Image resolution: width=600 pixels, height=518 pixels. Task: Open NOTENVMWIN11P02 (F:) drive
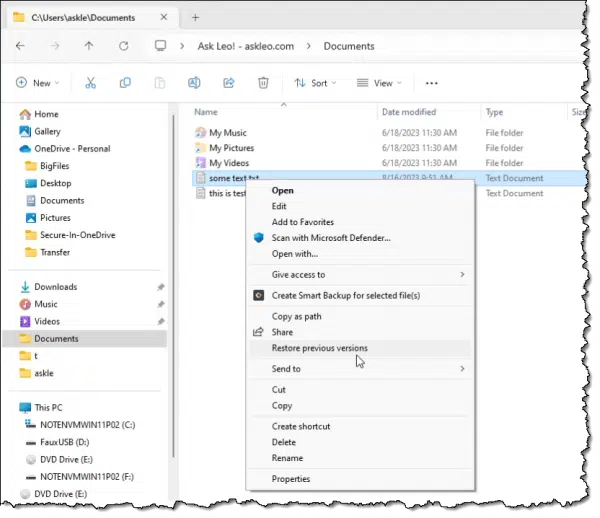pyautogui.click(x=86, y=477)
